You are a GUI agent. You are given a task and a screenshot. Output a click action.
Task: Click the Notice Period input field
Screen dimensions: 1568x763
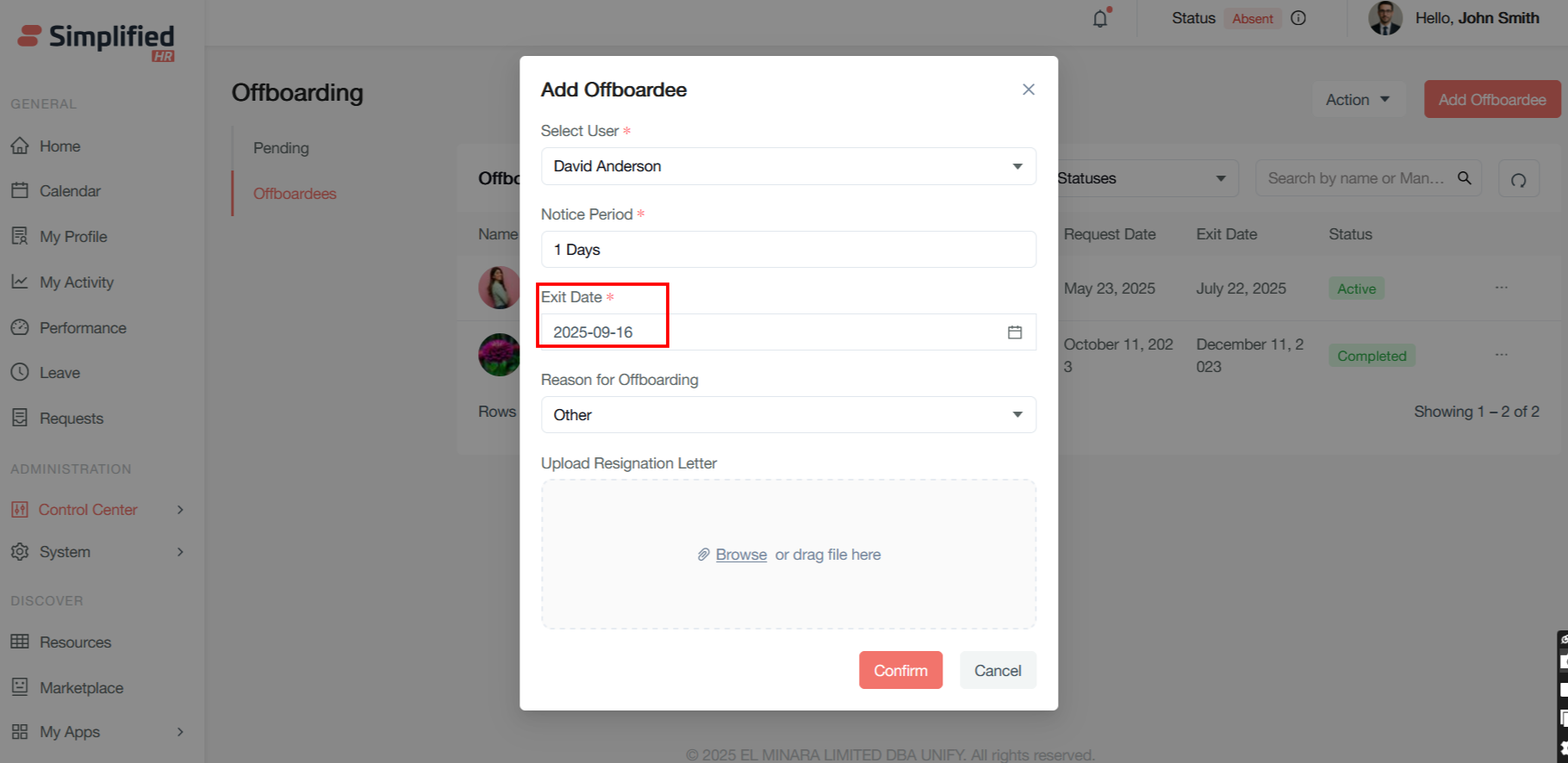787,250
